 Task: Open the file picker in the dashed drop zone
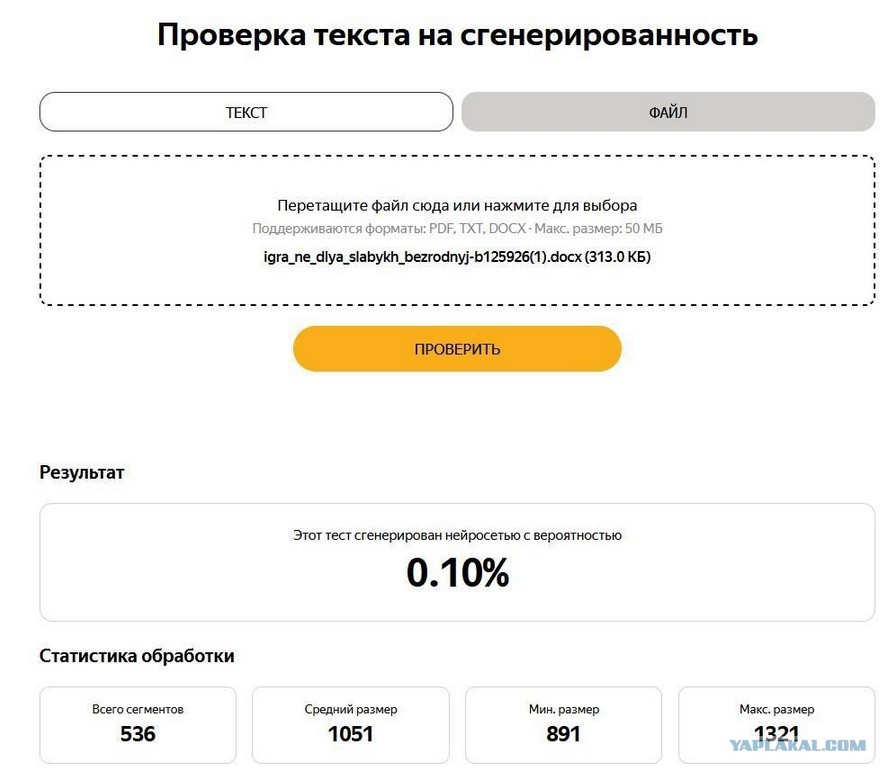coord(457,230)
